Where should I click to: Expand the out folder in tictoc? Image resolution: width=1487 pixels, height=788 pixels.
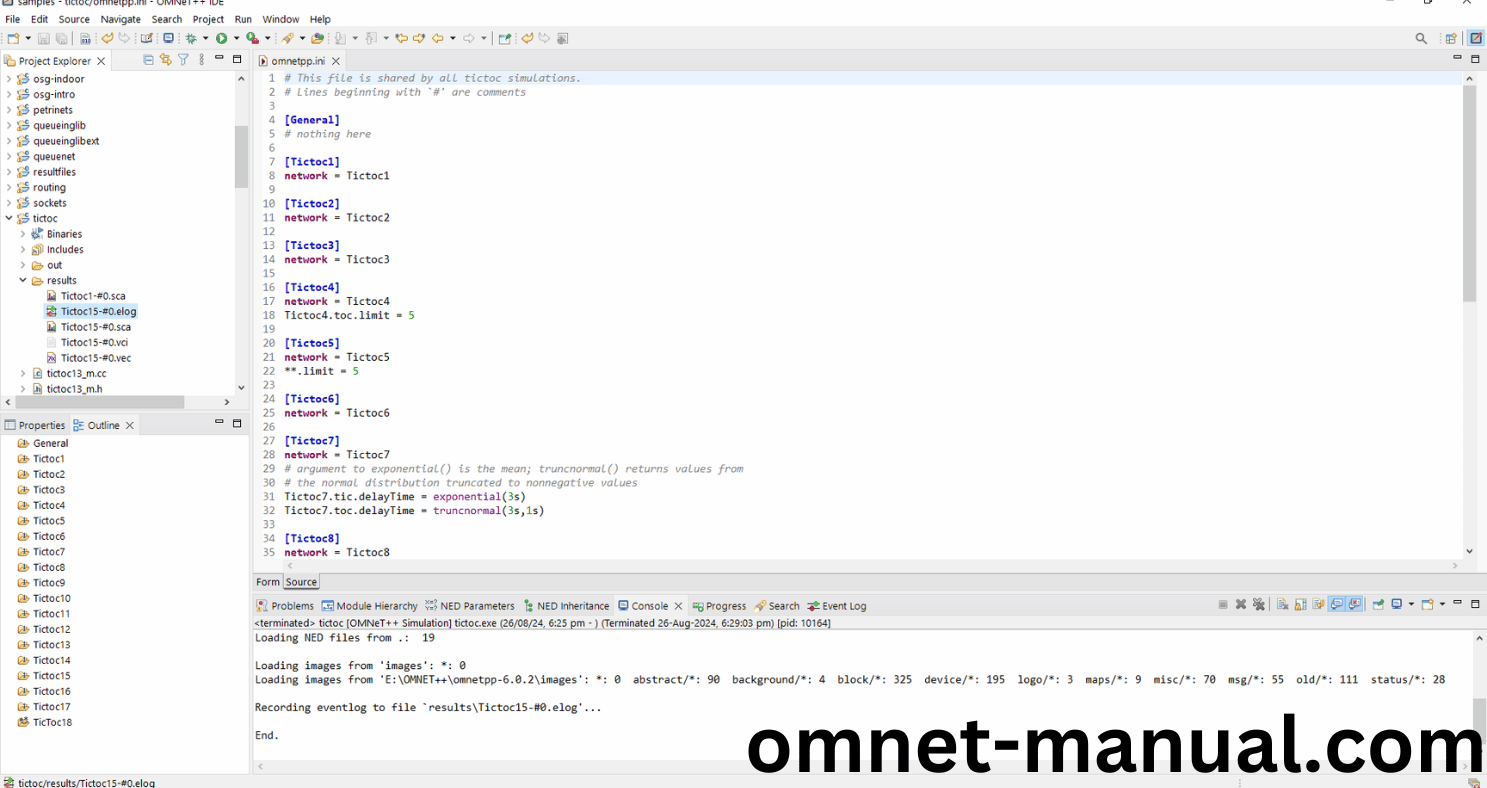point(23,265)
